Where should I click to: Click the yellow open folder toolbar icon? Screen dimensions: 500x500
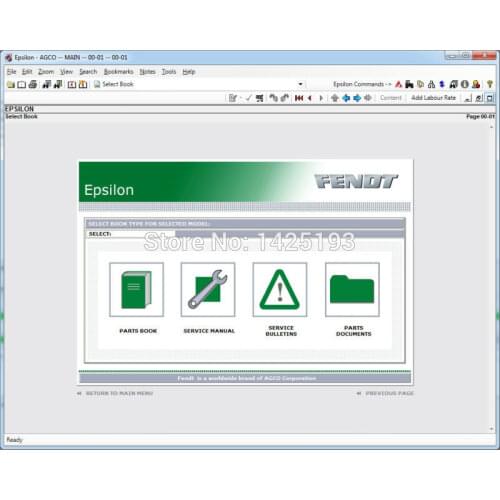[x=11, y=84]
